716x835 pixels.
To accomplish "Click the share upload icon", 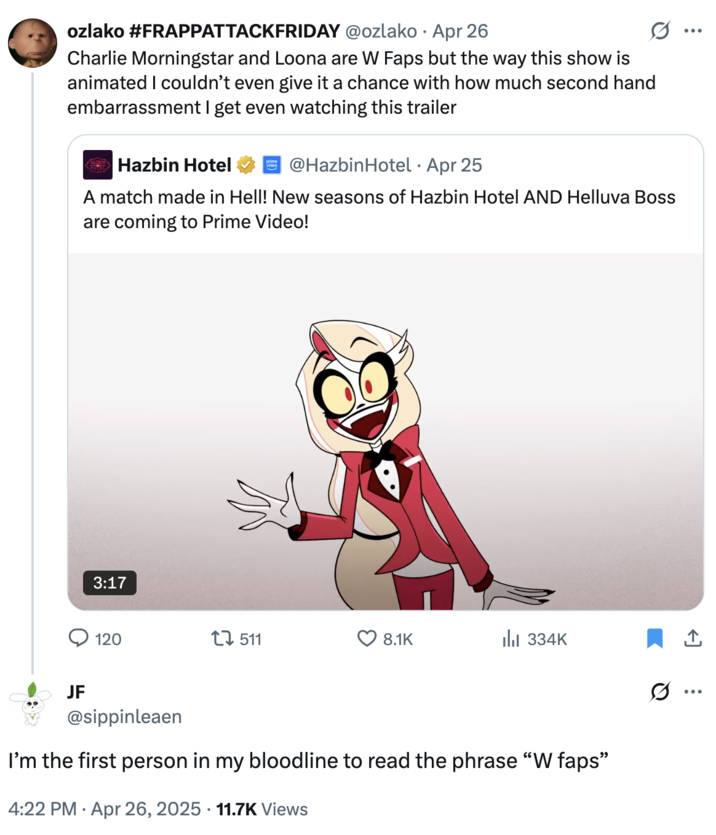I will tap(692, 638).
